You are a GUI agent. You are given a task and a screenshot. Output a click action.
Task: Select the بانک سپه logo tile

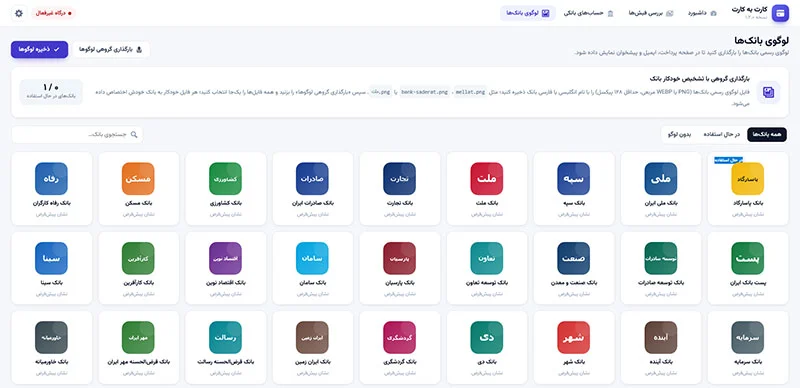pyautogui.click(x=573, y=179)
